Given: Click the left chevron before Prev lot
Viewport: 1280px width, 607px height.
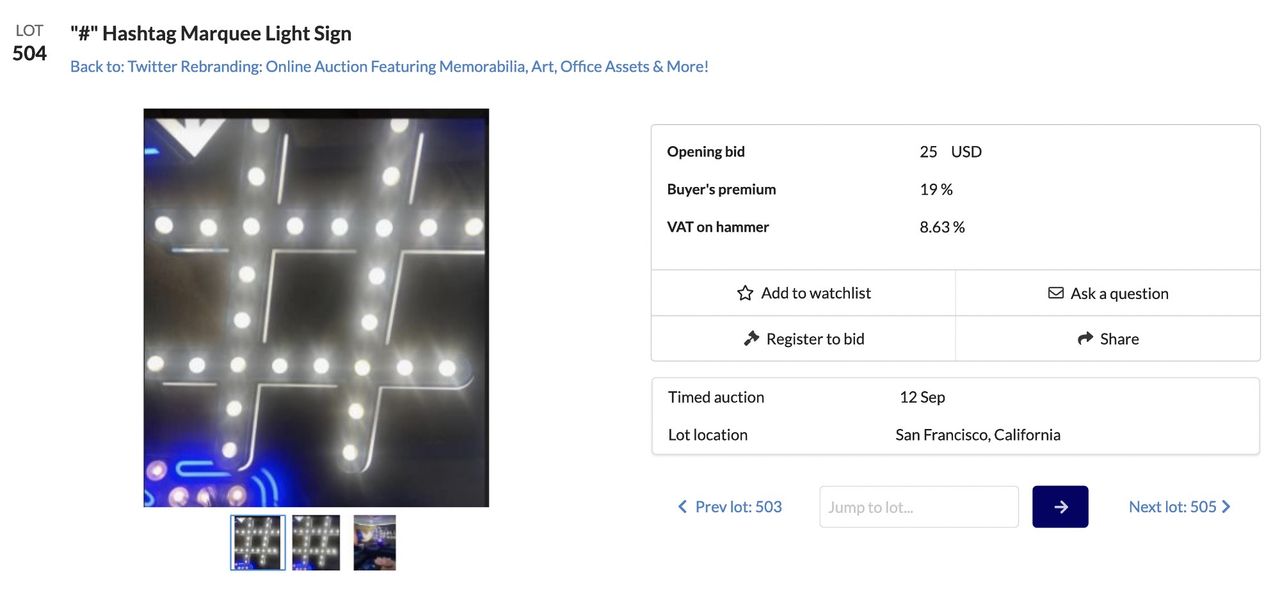Looking at the screenshot, I should tap(683, 507).
